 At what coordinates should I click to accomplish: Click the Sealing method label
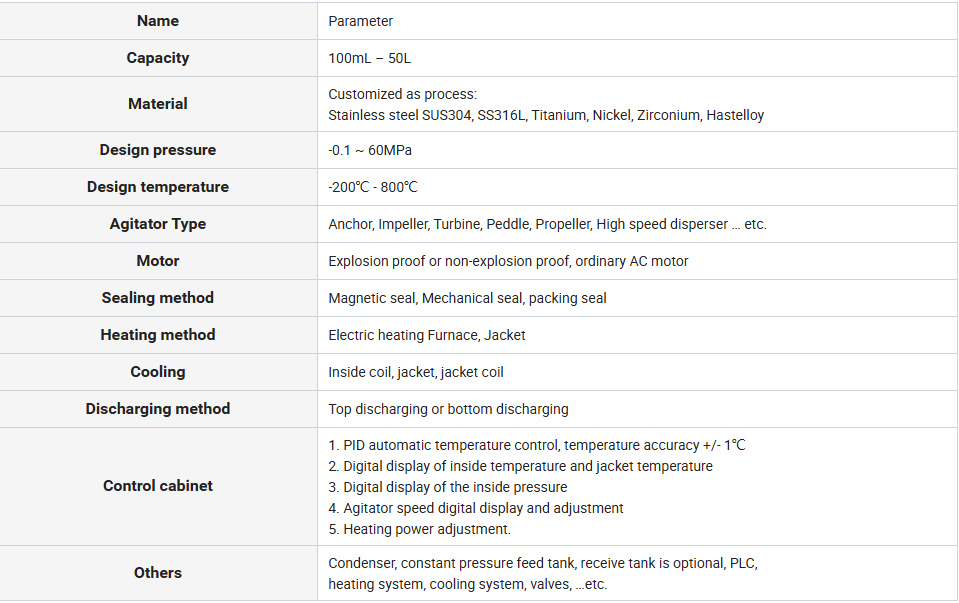158,298
